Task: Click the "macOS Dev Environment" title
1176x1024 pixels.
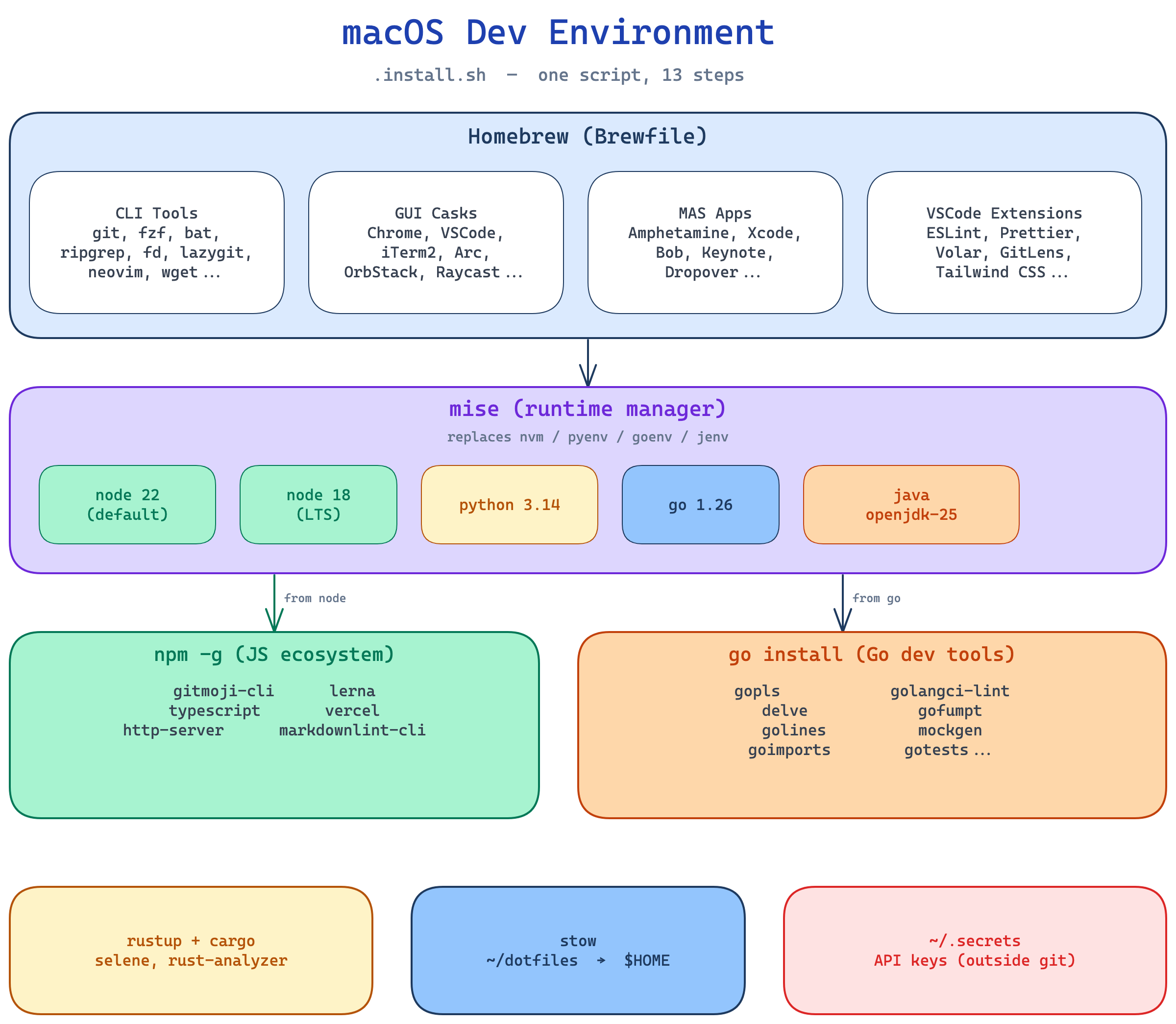Action: click(x=558, y=32)
